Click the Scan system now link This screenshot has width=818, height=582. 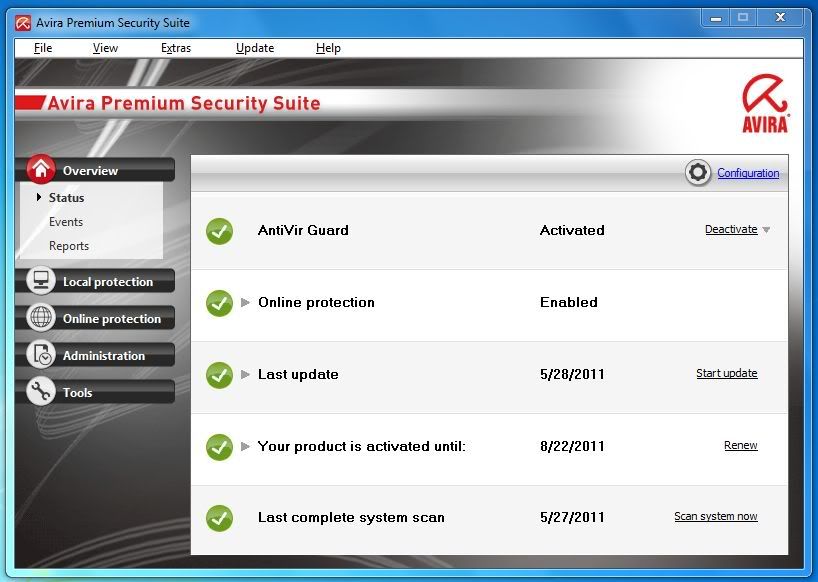tap(715, 517)
